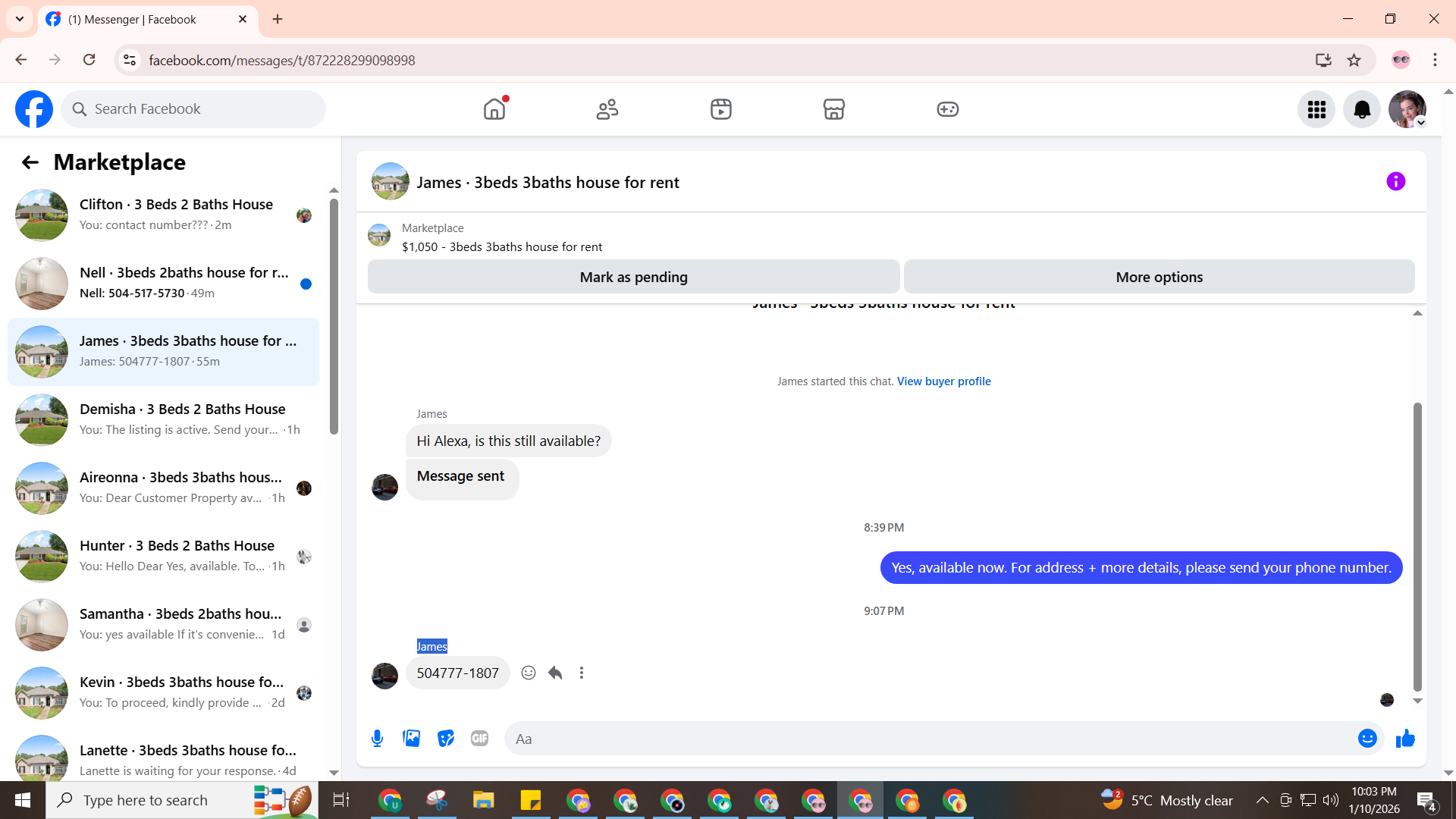Go to the Facebook Home tab

pos(494,109)
